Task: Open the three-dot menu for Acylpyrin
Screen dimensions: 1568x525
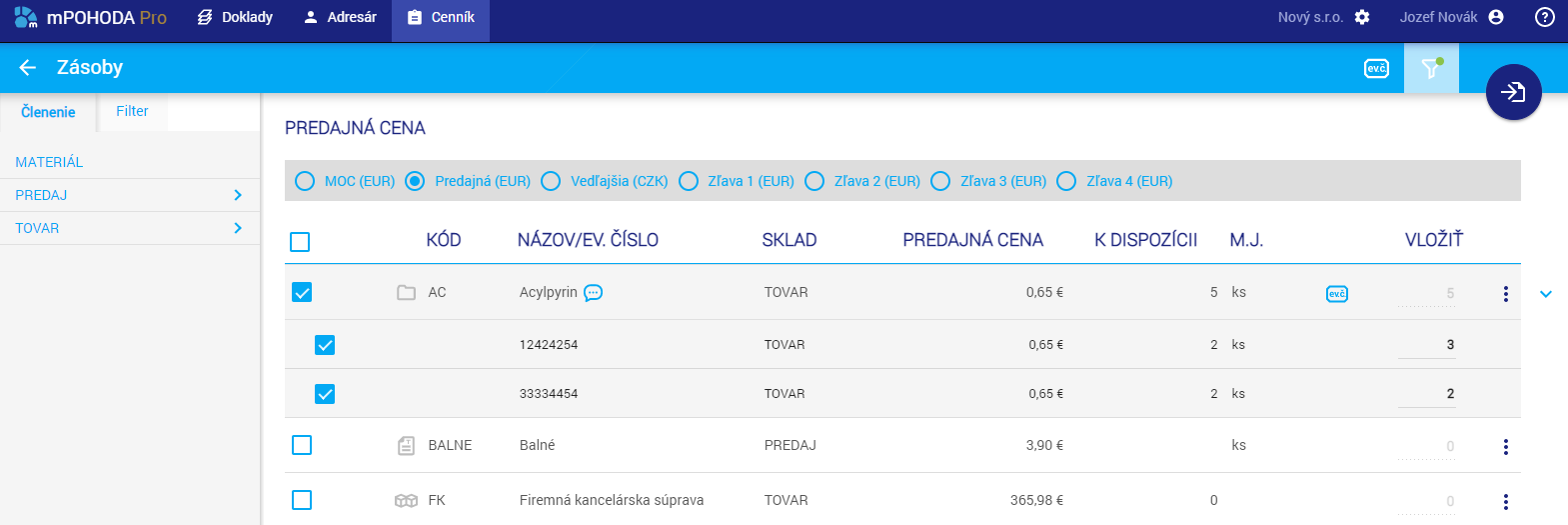Action: [x=1506, y=294]
